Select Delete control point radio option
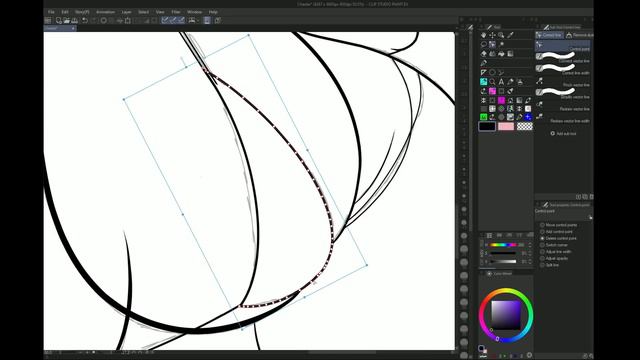 (542, 238)
